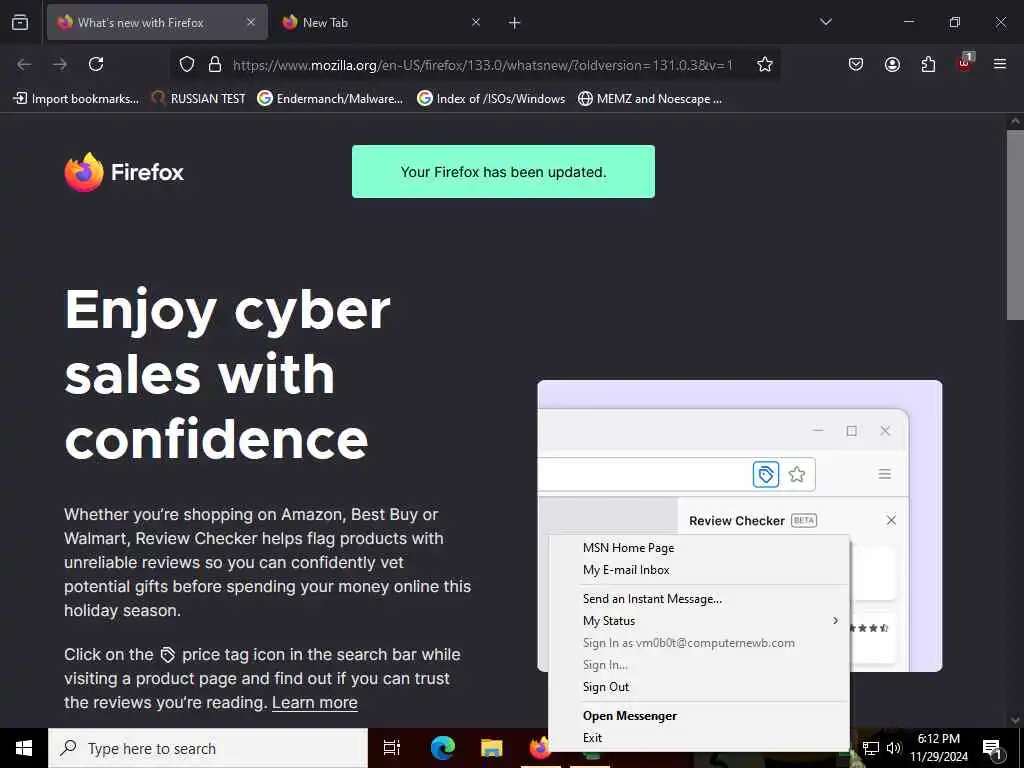1024x768 pixels.
Task: Switch to the 'New Tab' tab
Action: (382, 22)
